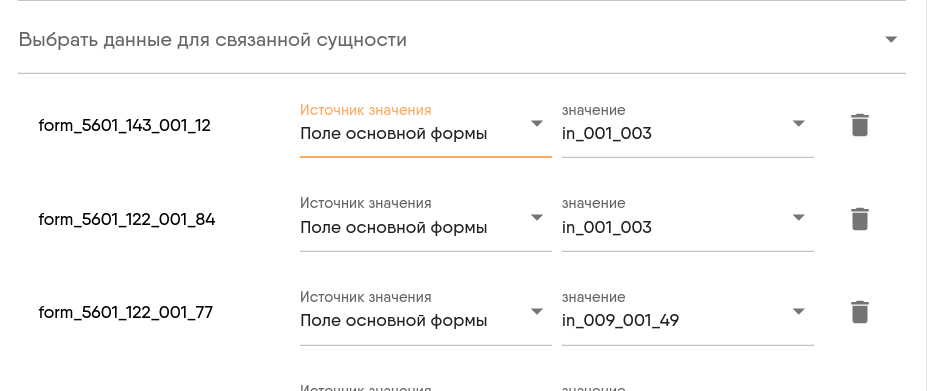Delete the form_5601_143_001_12 row

860,125
